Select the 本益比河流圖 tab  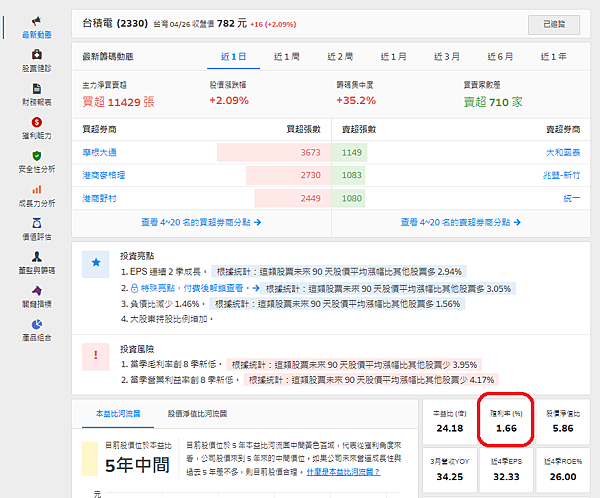tap(118, 414)
